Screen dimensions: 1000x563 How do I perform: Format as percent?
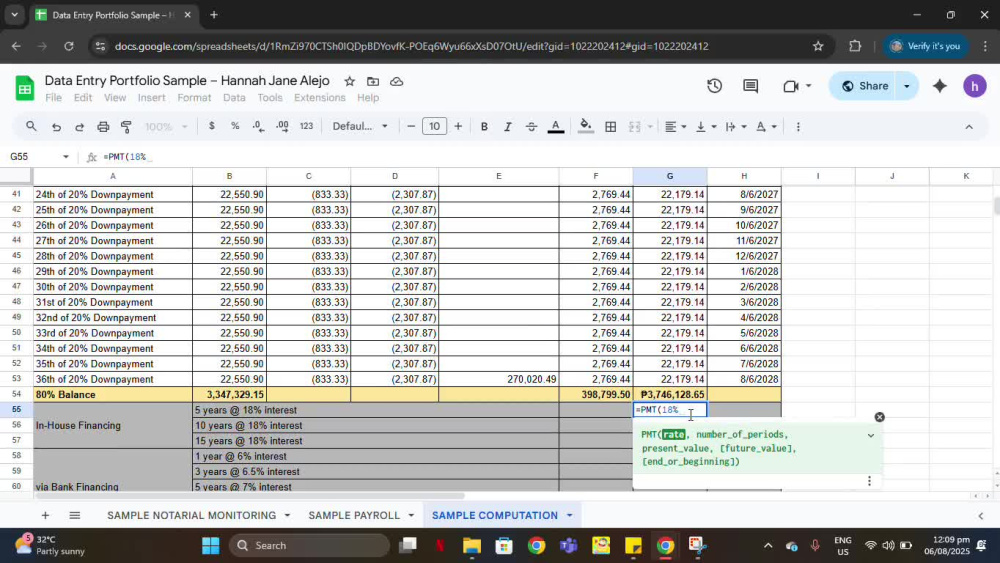[x=235, y=126]
